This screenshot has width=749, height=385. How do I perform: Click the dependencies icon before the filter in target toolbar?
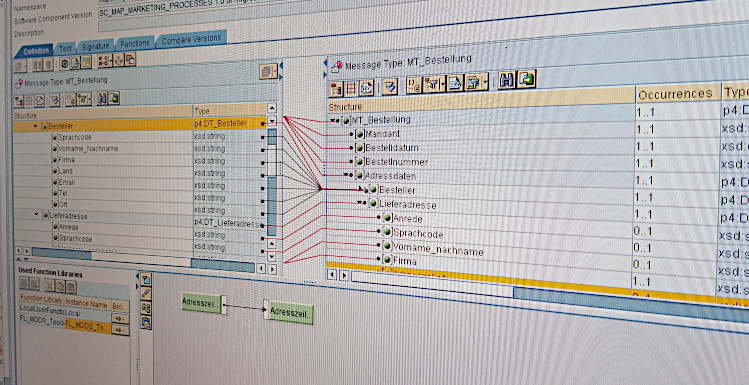413,85
